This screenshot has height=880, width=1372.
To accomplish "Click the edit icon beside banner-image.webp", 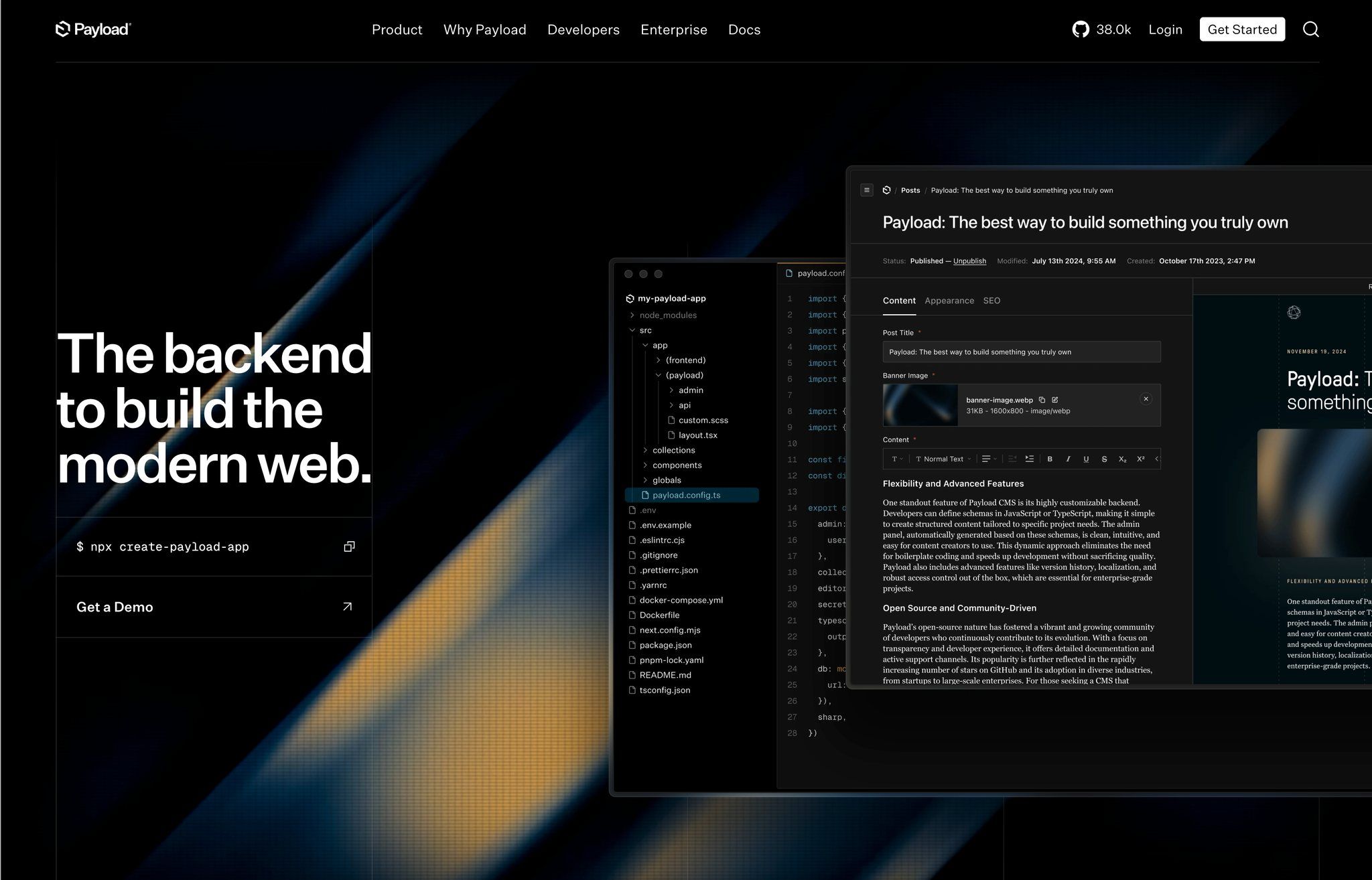I will click(x=1055, y=400).
